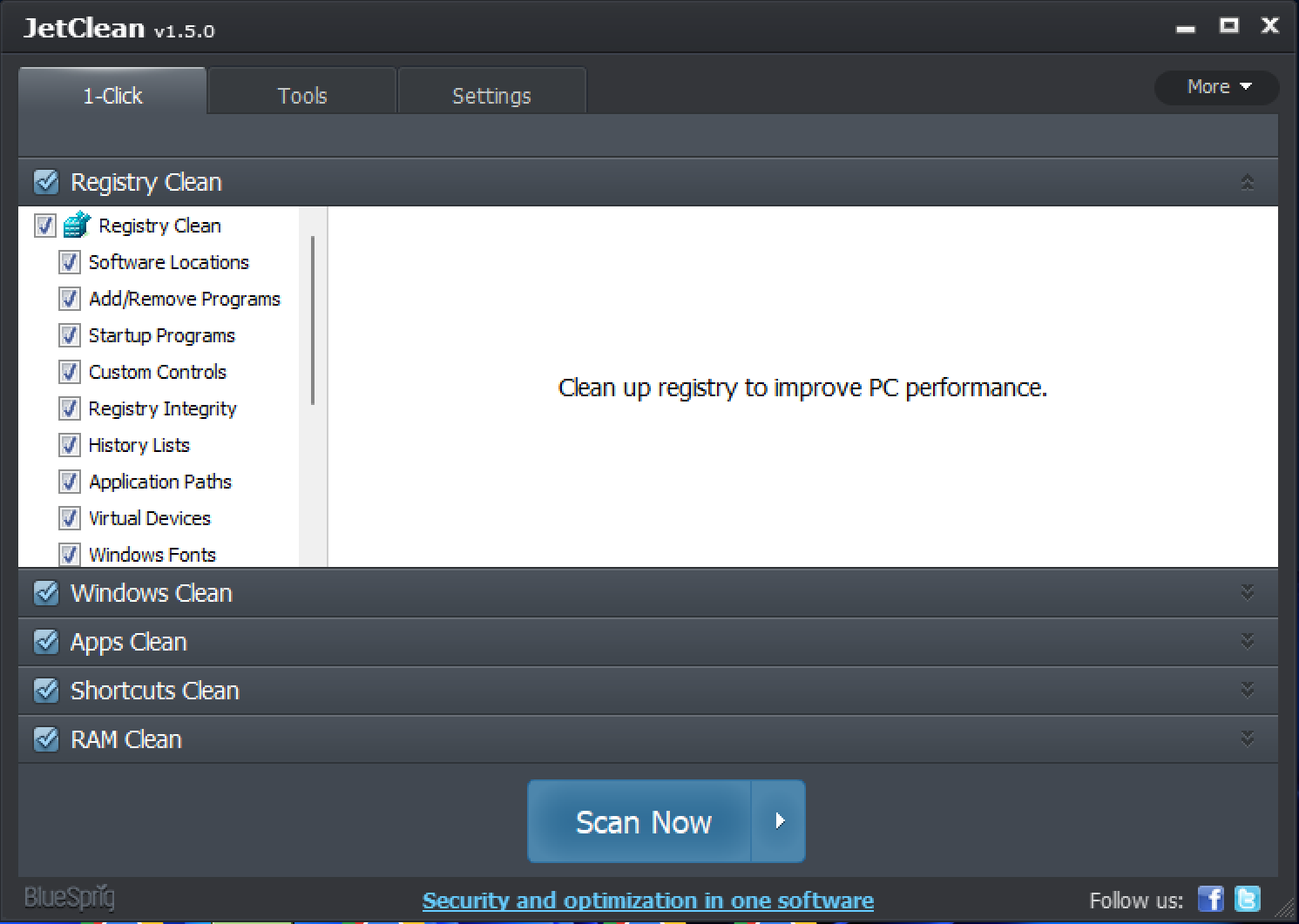Image resolution: width=1299 pixels, height=924 pixels.
Task: Click the Shortcuts Clean section title
Action: tap(155, 691)
